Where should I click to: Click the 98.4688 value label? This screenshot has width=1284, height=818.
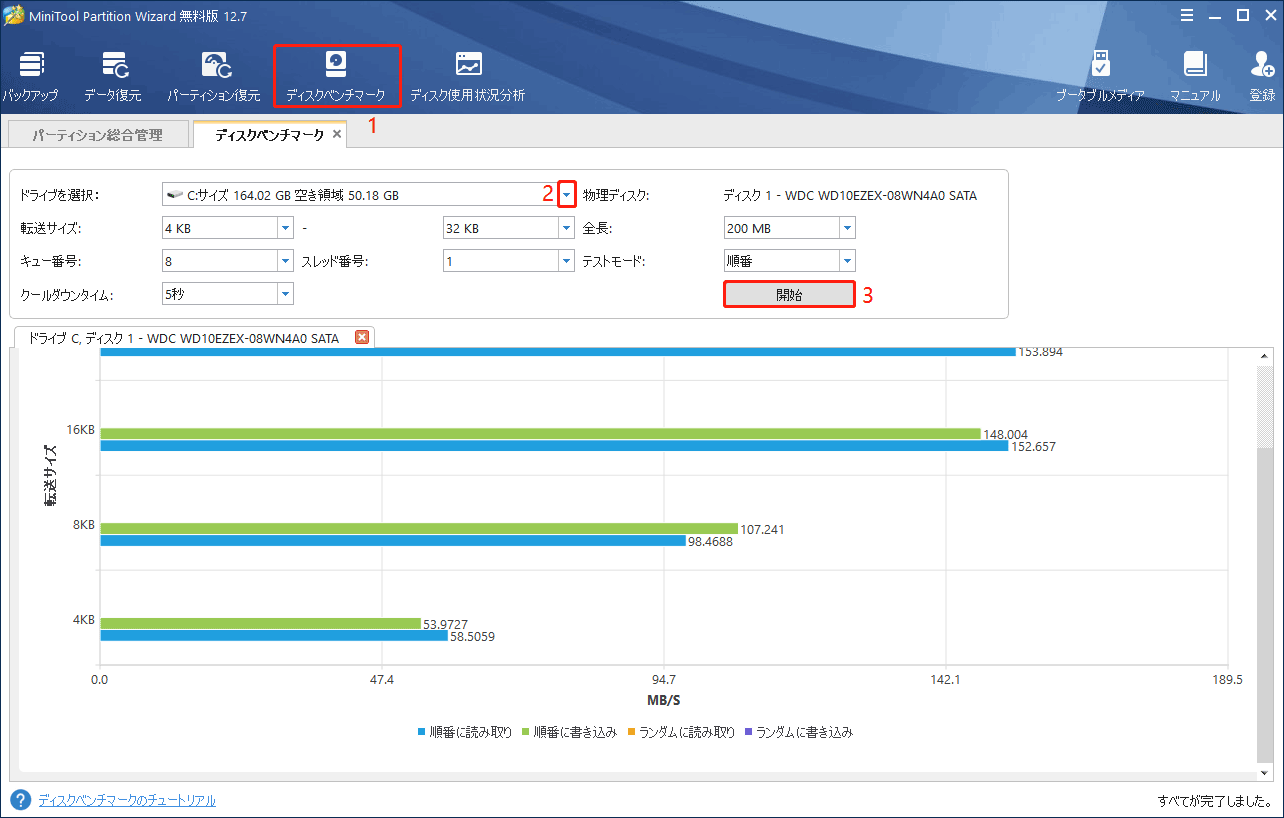coord(711,541)
